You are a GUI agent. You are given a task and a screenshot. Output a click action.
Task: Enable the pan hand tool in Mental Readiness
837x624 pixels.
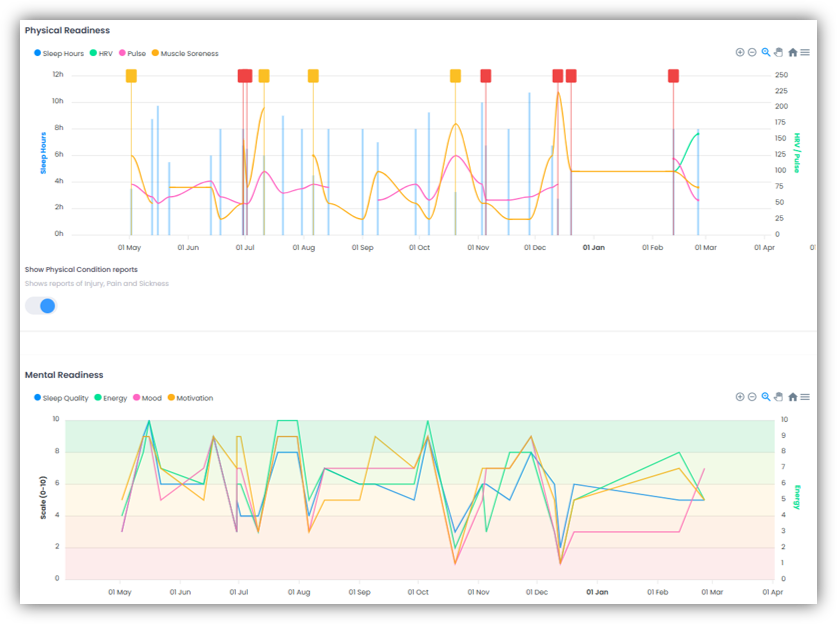coord(779,397)
